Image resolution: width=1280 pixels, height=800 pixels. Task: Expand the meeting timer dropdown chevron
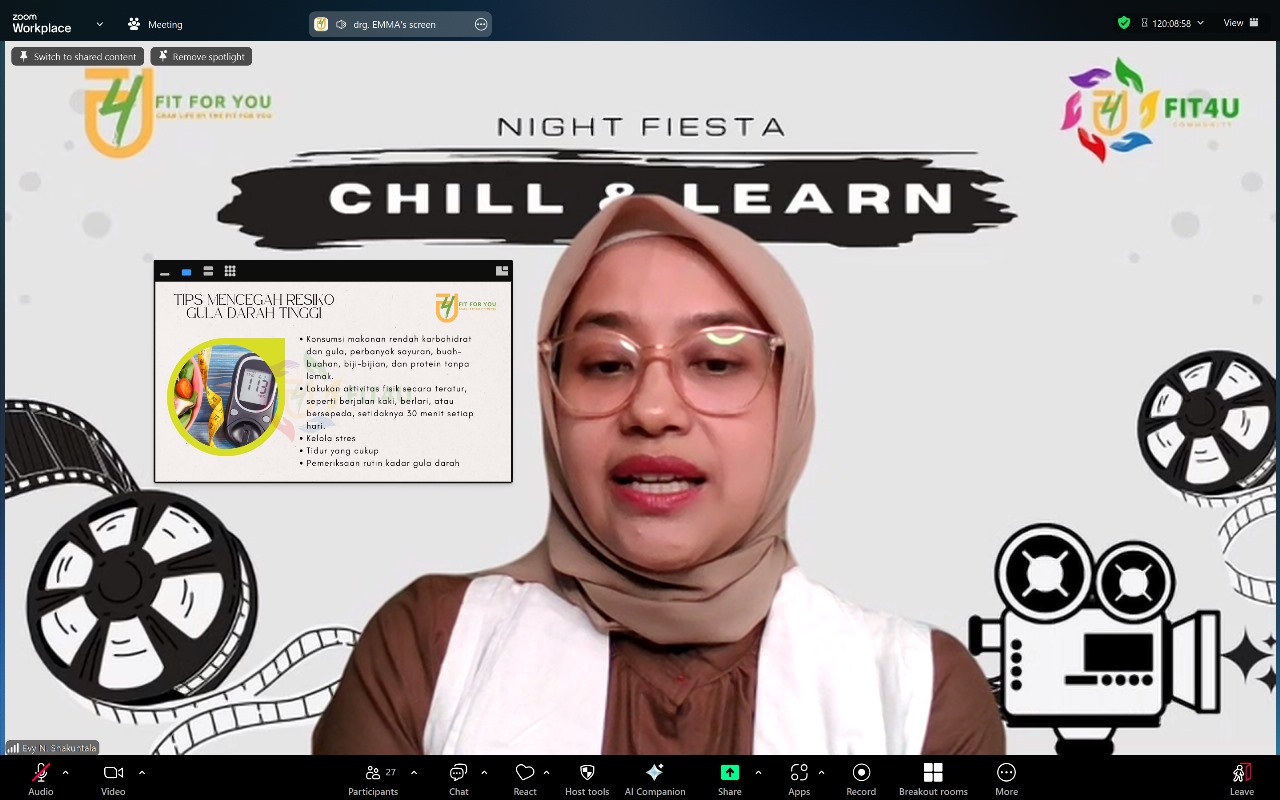coord(1200,23)
